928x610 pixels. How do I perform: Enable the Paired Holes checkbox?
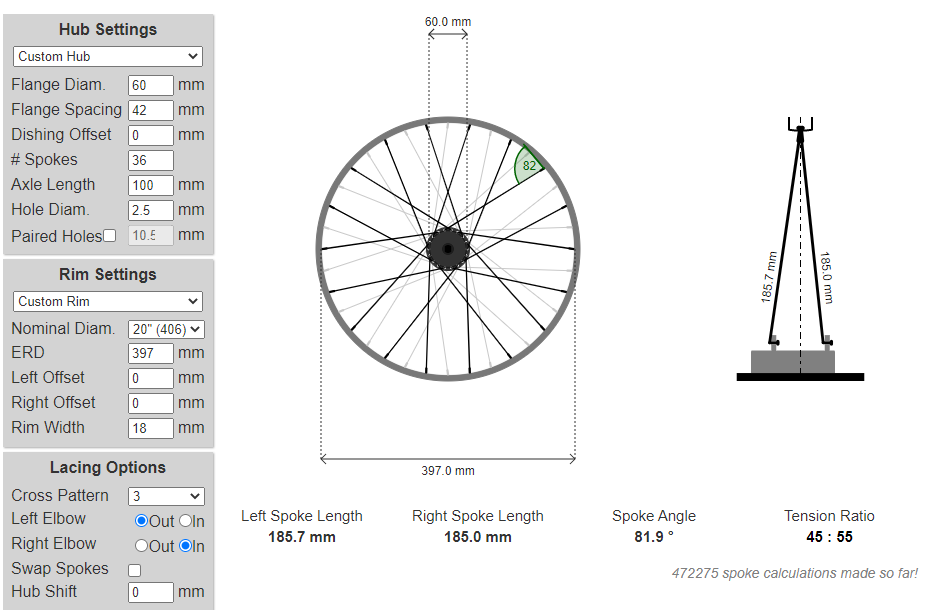[x=110, y=236]
